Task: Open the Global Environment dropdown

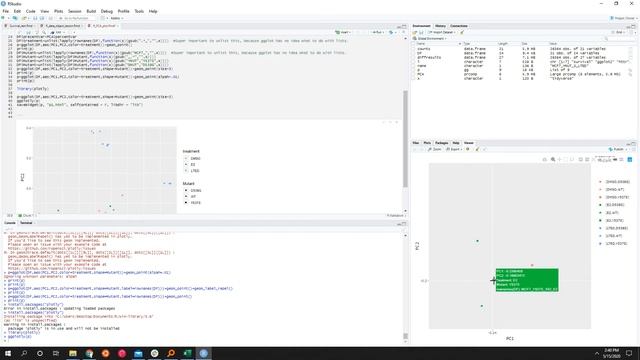Action: pyautogui.click(x=431, y=38)
